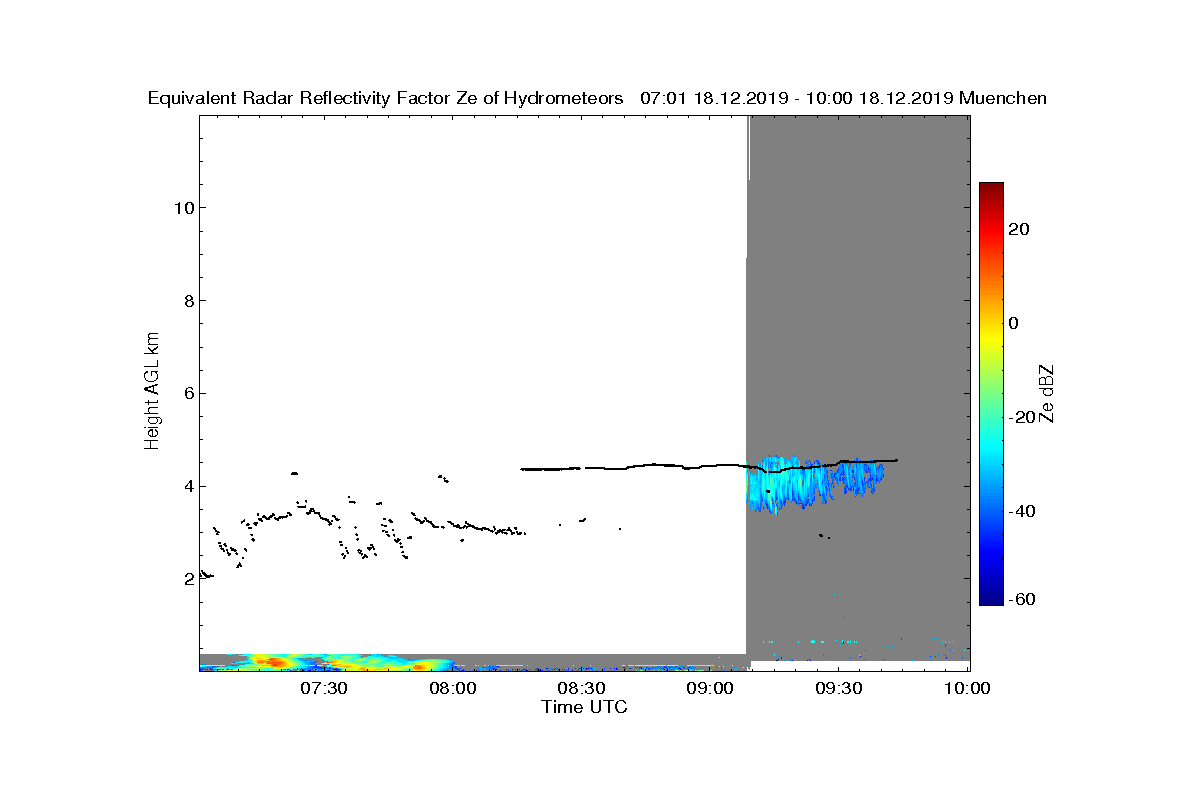Screen dimensions: 1200x800
Task: Click the colorbar value -60
Action: [1022, 599]
